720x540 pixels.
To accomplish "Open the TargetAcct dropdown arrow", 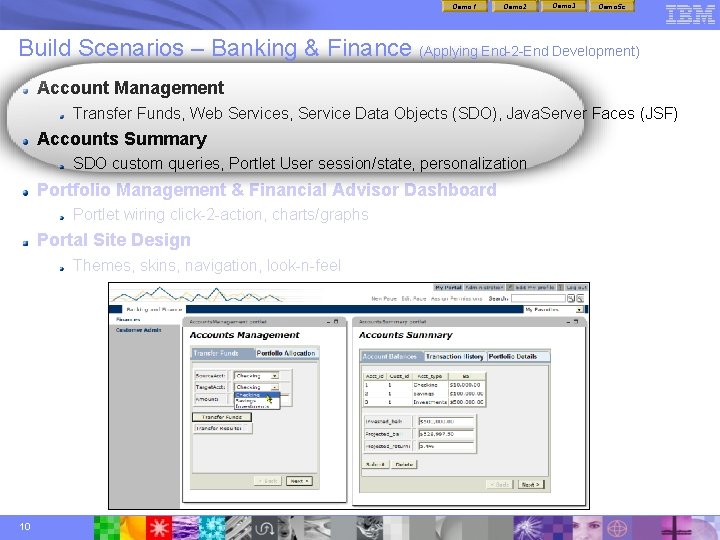I will click(x=274, y=387).
